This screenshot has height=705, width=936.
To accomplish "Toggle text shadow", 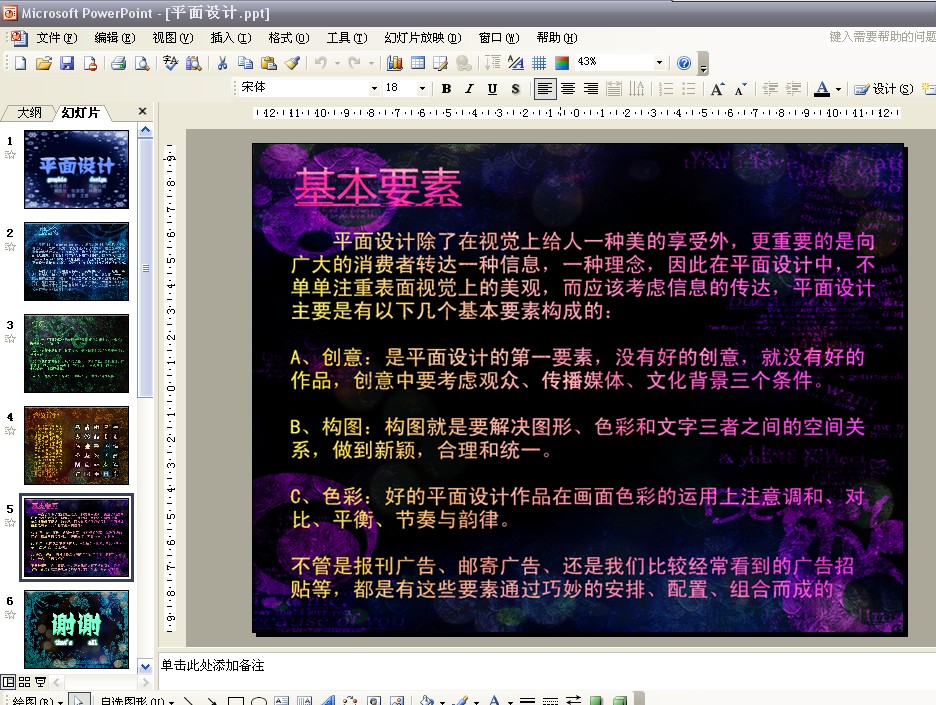I will tap(515, 89).
